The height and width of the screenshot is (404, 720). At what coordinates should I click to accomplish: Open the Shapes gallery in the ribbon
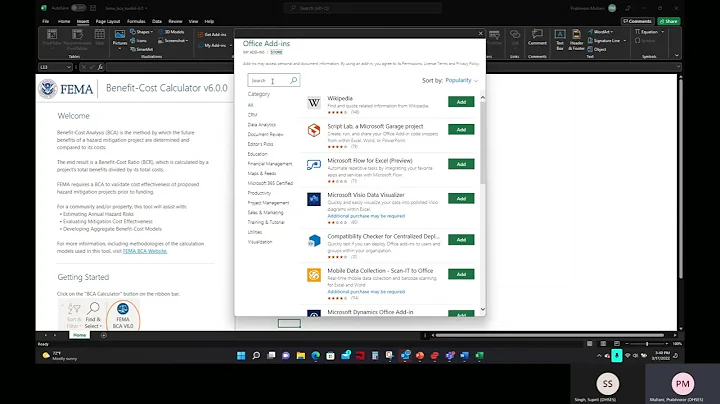[x=141, y=32]
